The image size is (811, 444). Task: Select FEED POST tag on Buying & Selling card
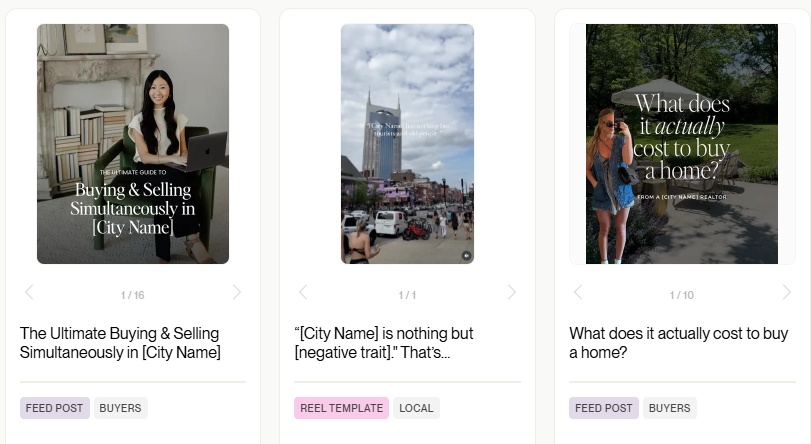55,408
